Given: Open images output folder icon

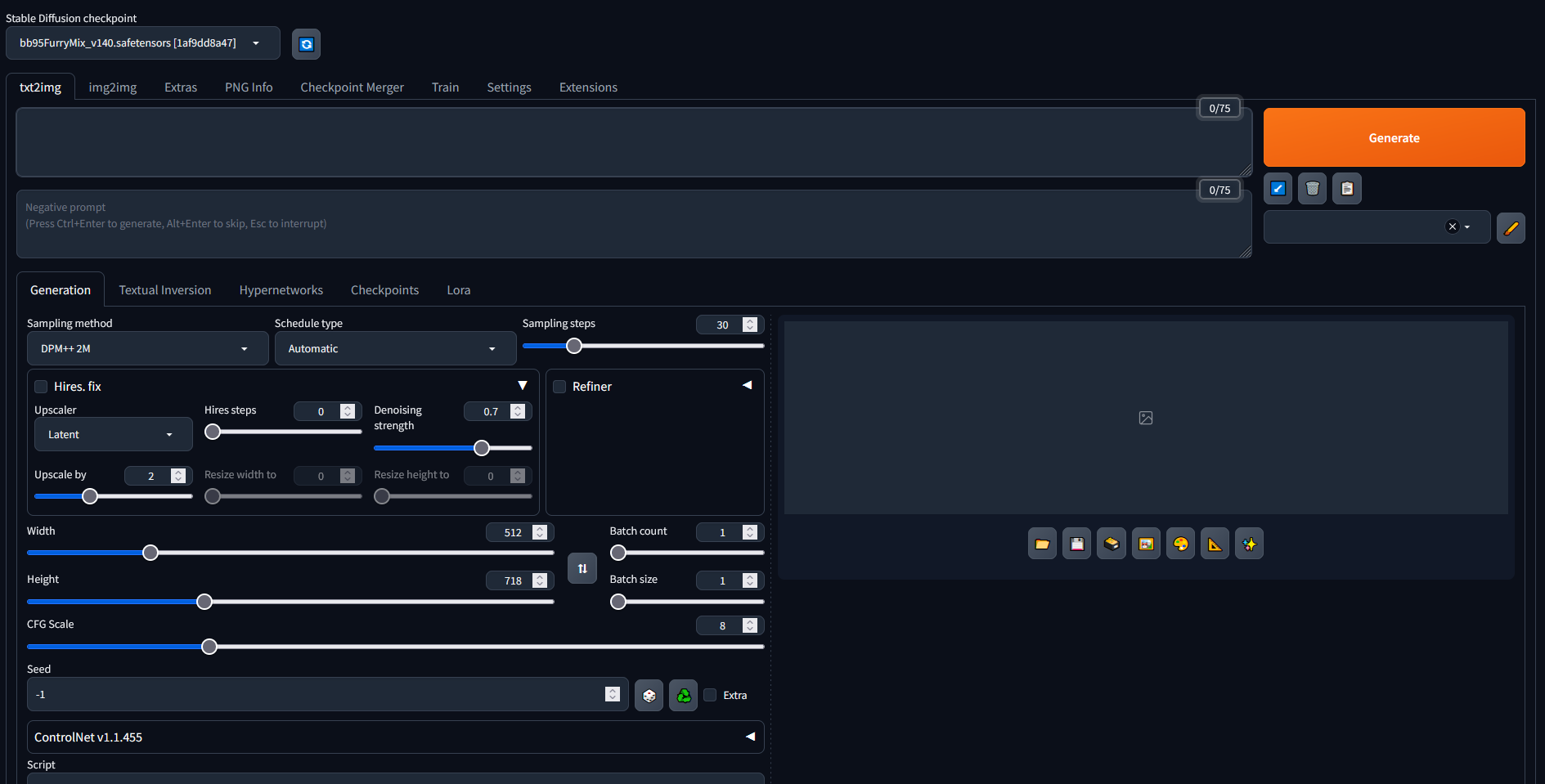Looking at the screenshot, I should point(1042,544).
